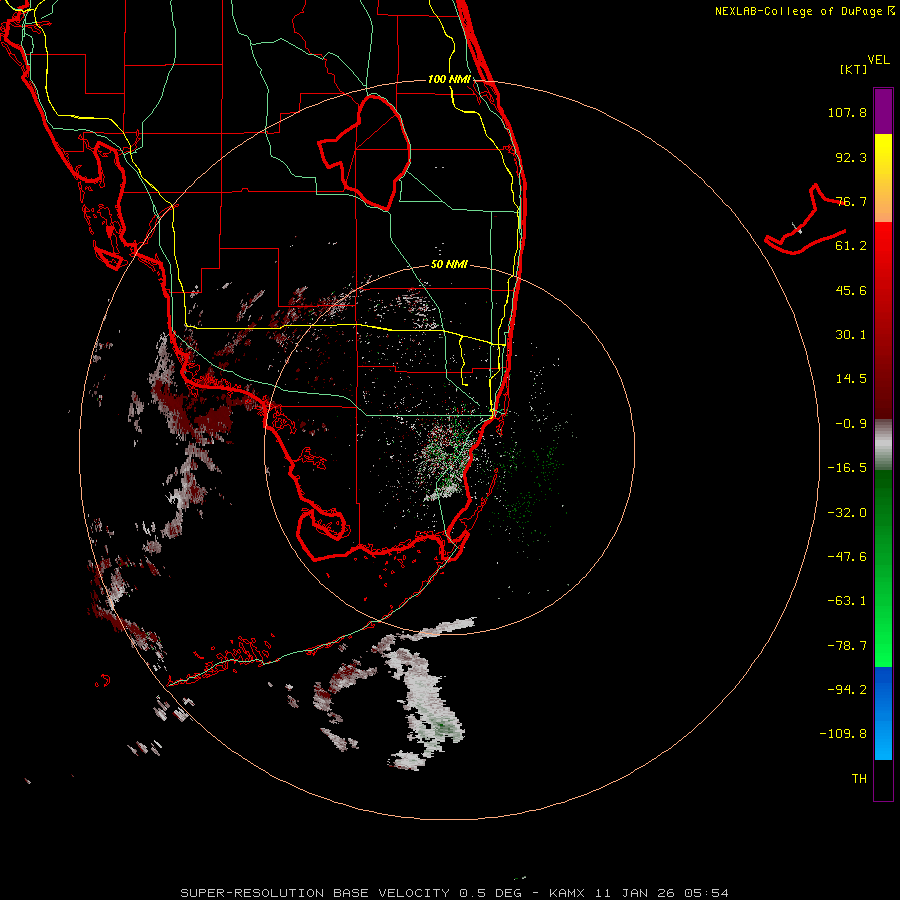The image size is (900, 900).
Task: Select the 30.1 velocity scale value
Action: pos(851,335)
